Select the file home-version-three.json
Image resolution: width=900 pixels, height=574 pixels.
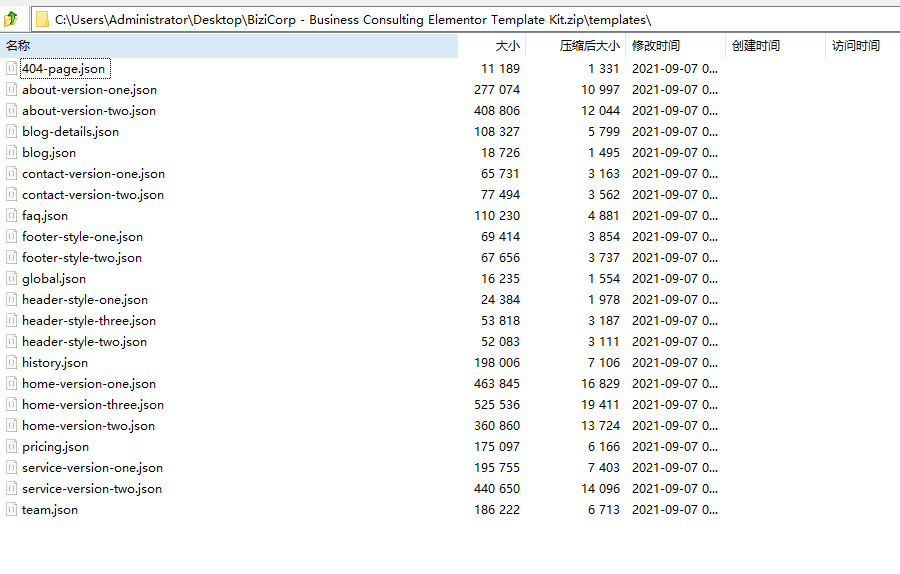93,405
